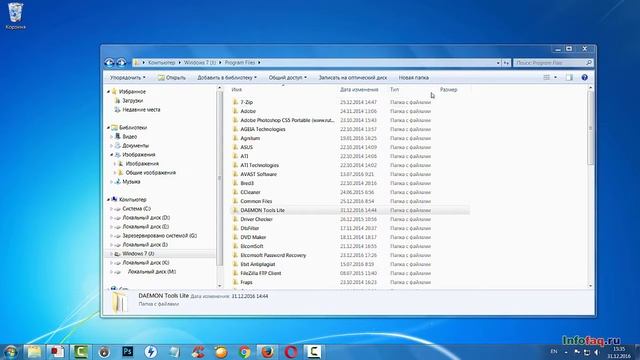Select Локальный диск (K:) in the tree
This screenshot has width=640, height=360.
tap(146, 262)
